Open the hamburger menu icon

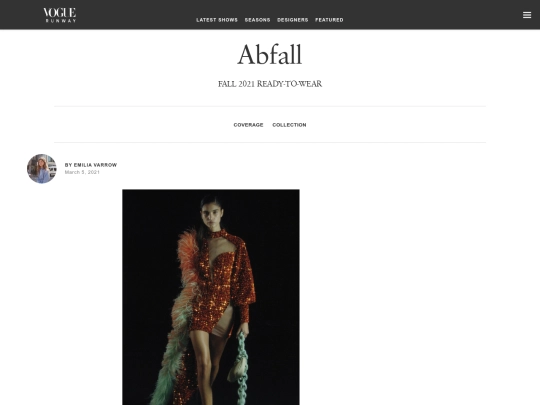[x=527, y=15]
